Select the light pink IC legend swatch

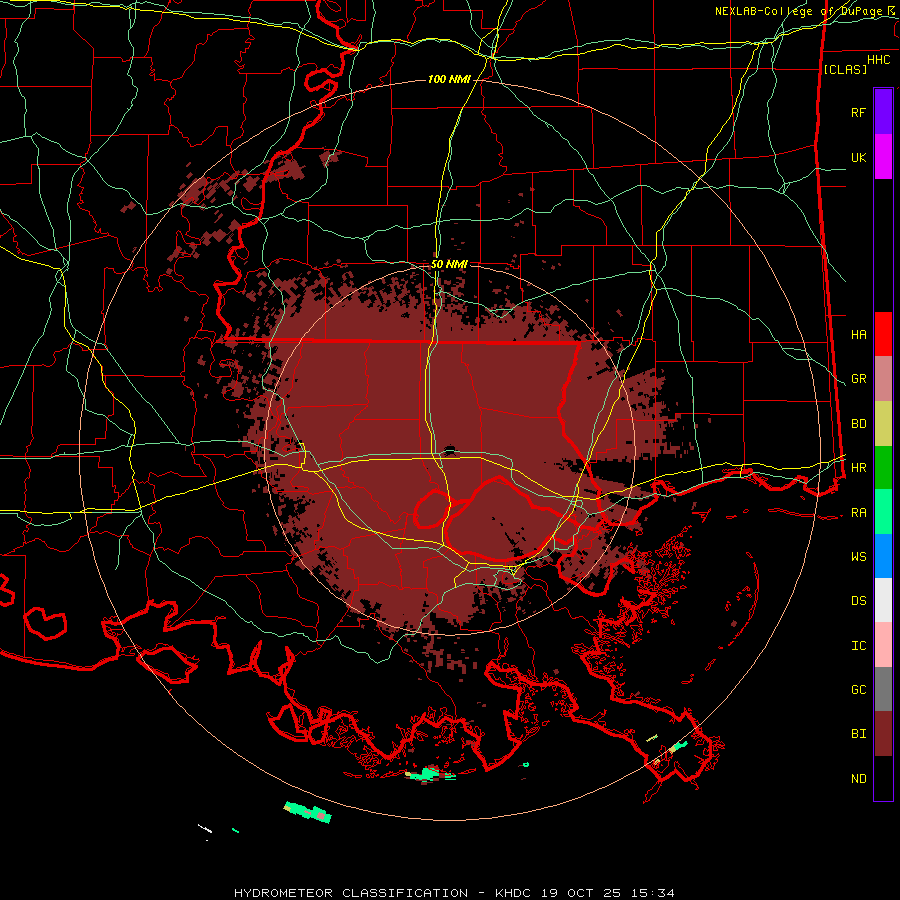(x=883, y=645)
